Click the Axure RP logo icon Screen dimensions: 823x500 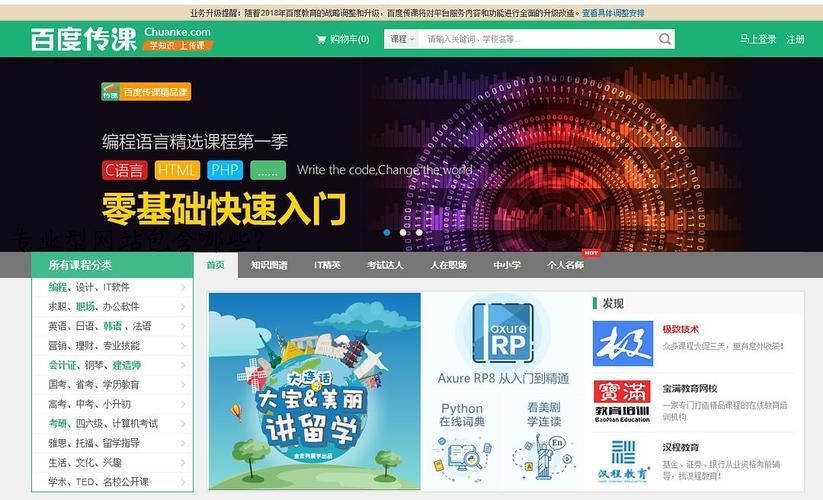coord(503,333)
